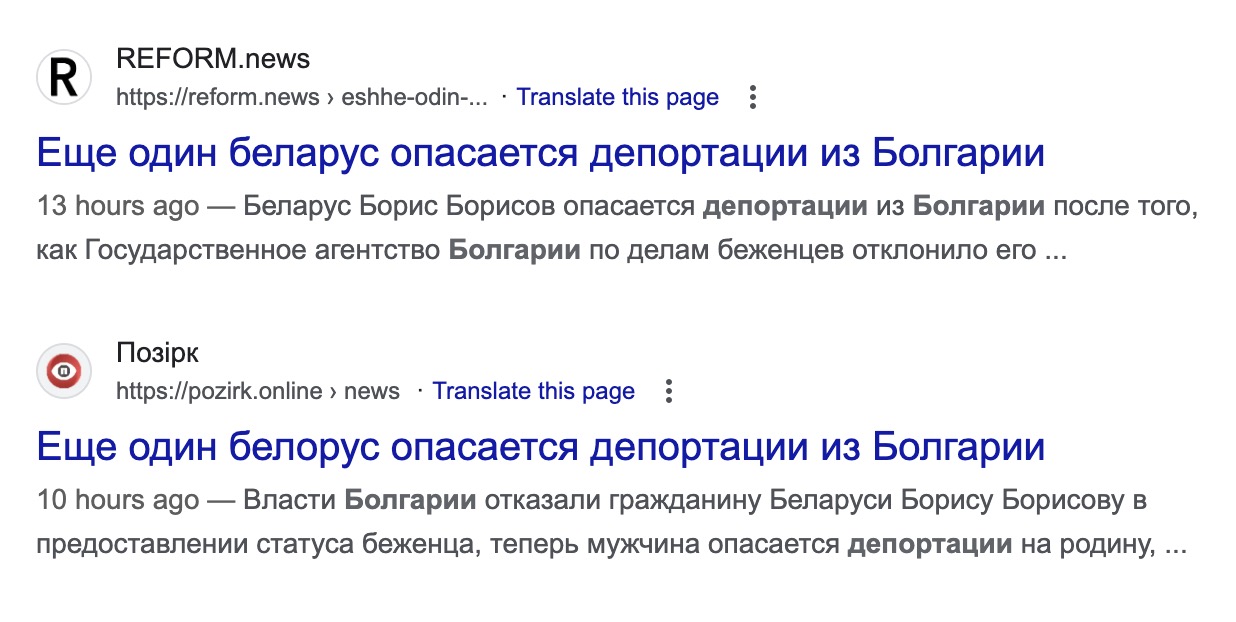The height and width of the screenshot is (622, 1236).
Task: Click snippet text 'Беларус Борис Борисов опасается'
Action: coord(469,207)
